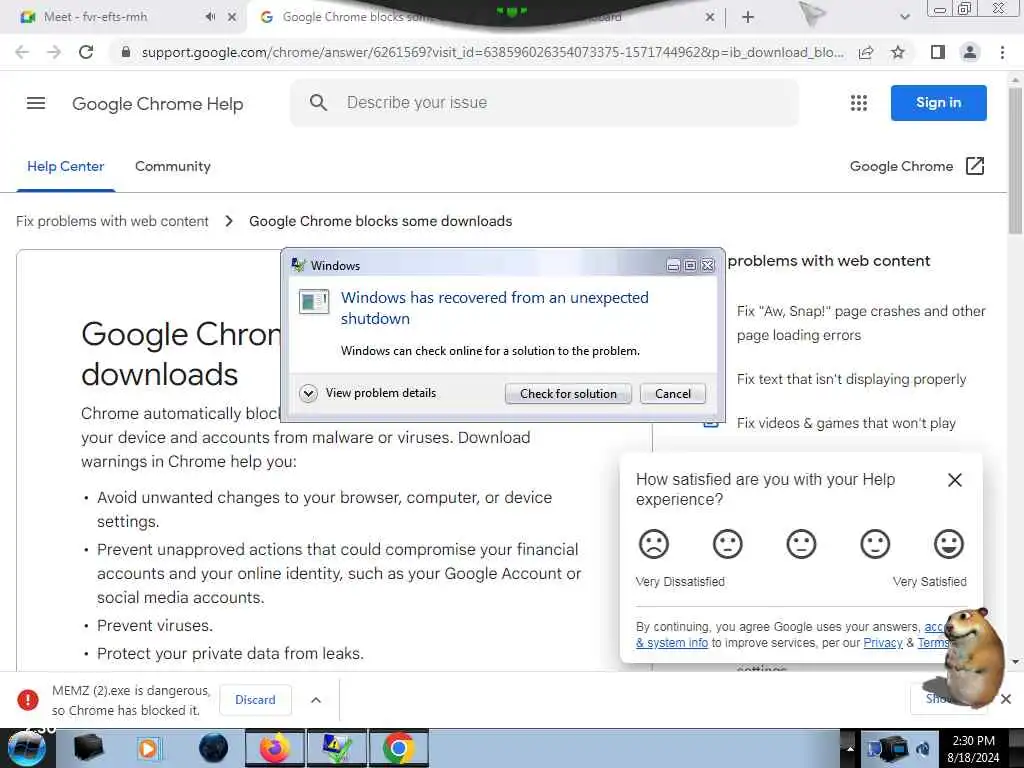The height and width of the screenshot is (768, 1024).
Task: Mute the Meet tab audio icon
Action: point(210,17)
